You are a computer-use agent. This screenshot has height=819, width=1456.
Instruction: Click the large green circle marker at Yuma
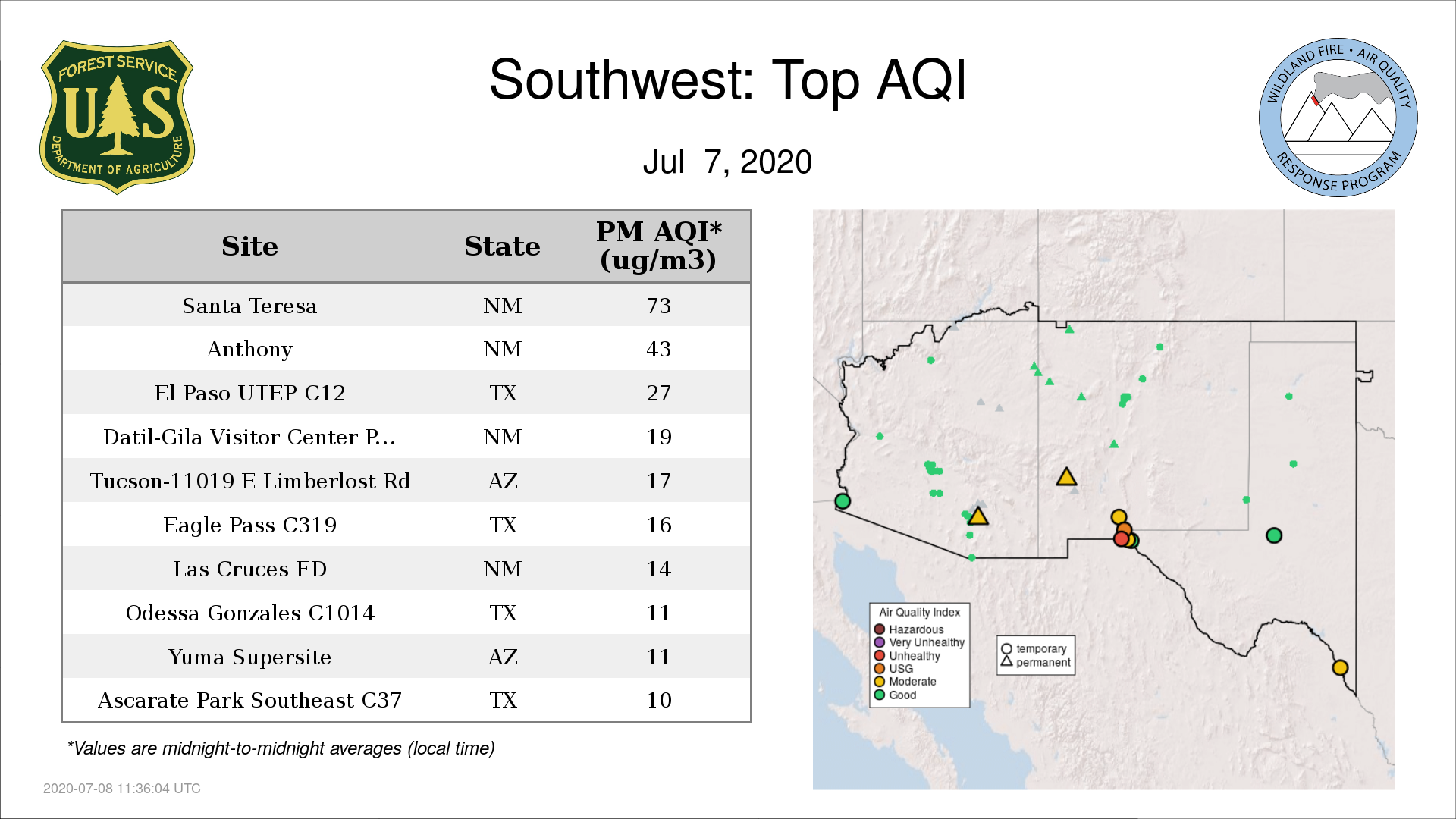[x=843, y=500]
